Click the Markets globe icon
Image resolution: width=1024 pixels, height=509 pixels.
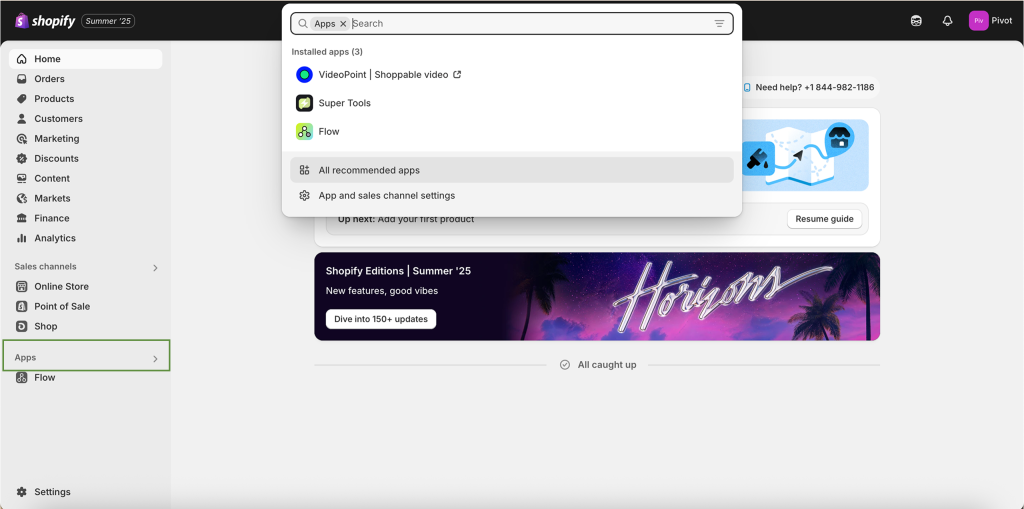pyautogui.click(x=22, y=198)
